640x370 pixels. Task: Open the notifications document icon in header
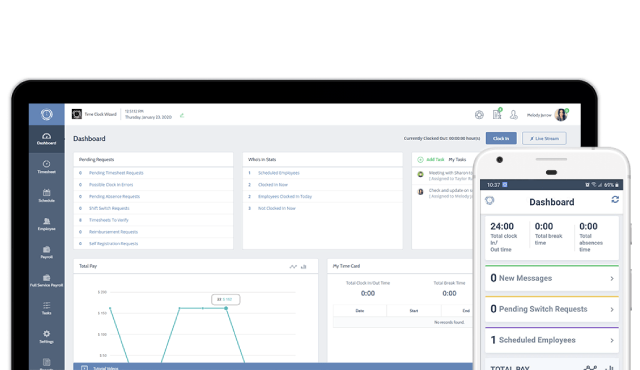click(497, 114)
